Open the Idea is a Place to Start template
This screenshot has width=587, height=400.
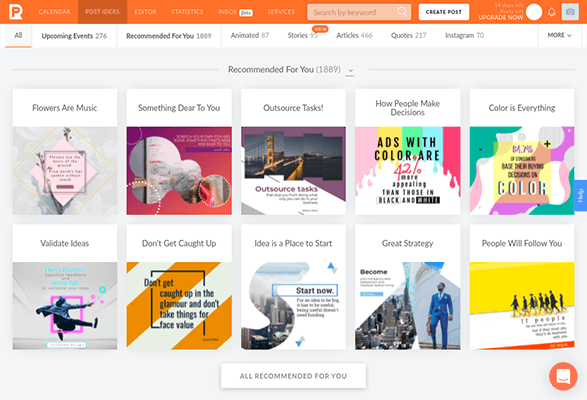coord(293,287)
